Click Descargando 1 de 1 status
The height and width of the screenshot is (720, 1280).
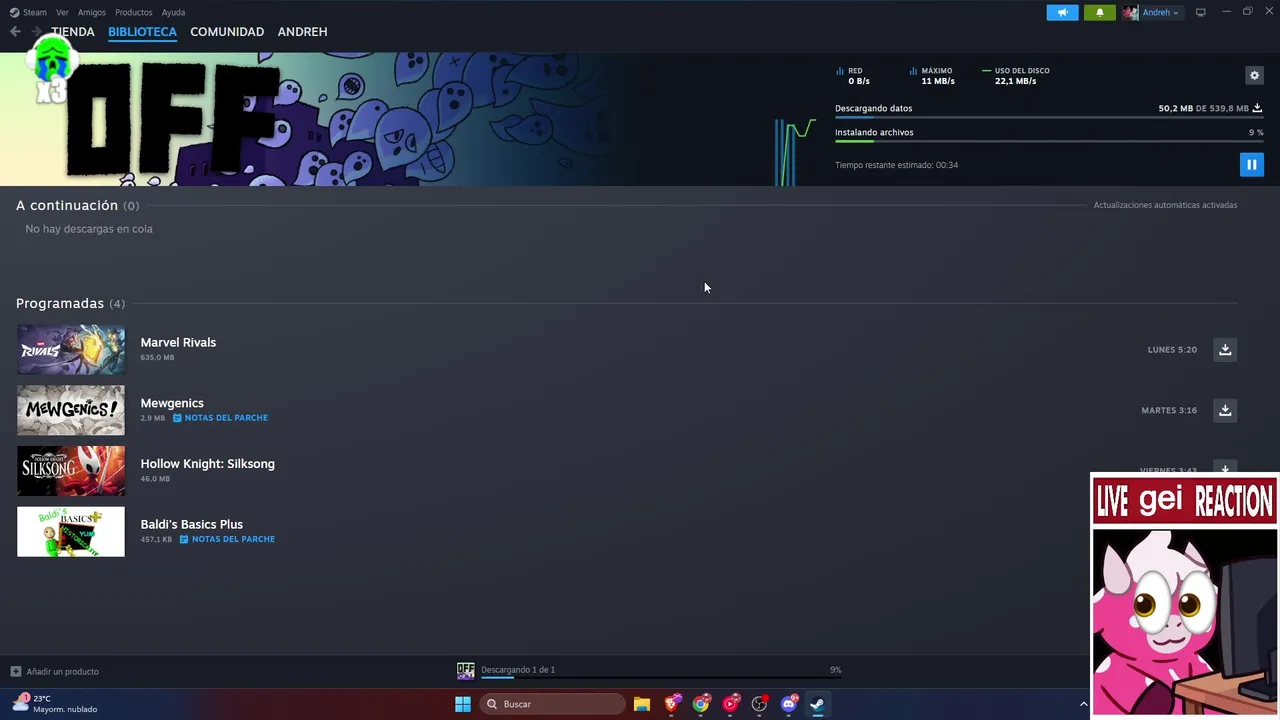click(518, 669)
